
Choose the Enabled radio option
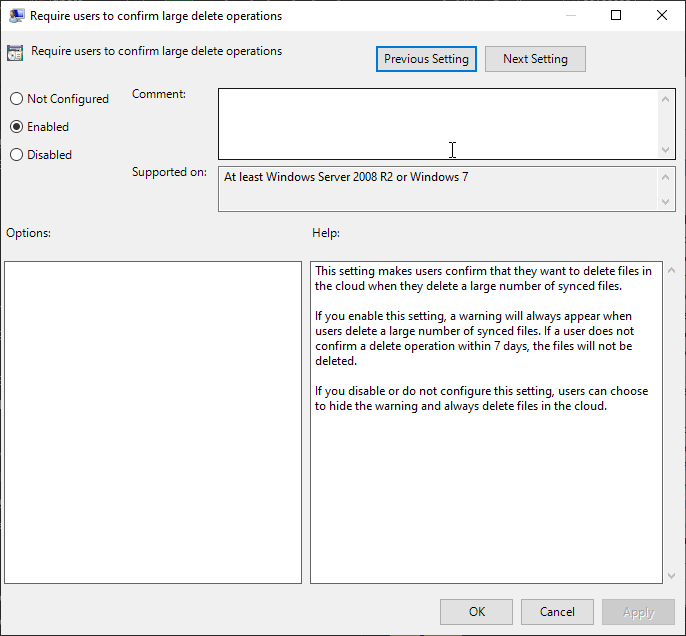click(x=16, y=127)
